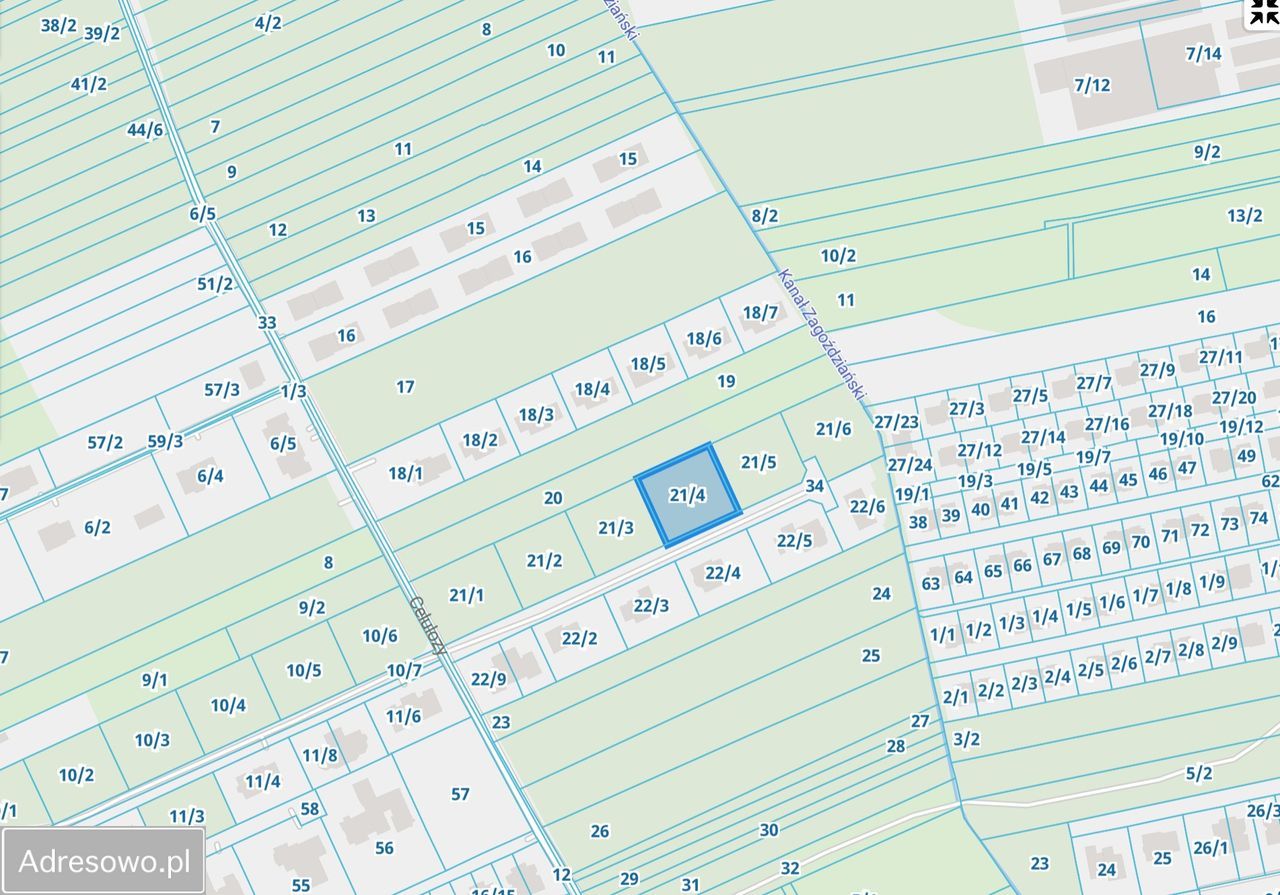Click the Kanał Zagożdżański label near parcel 11

tap(820, 334)
